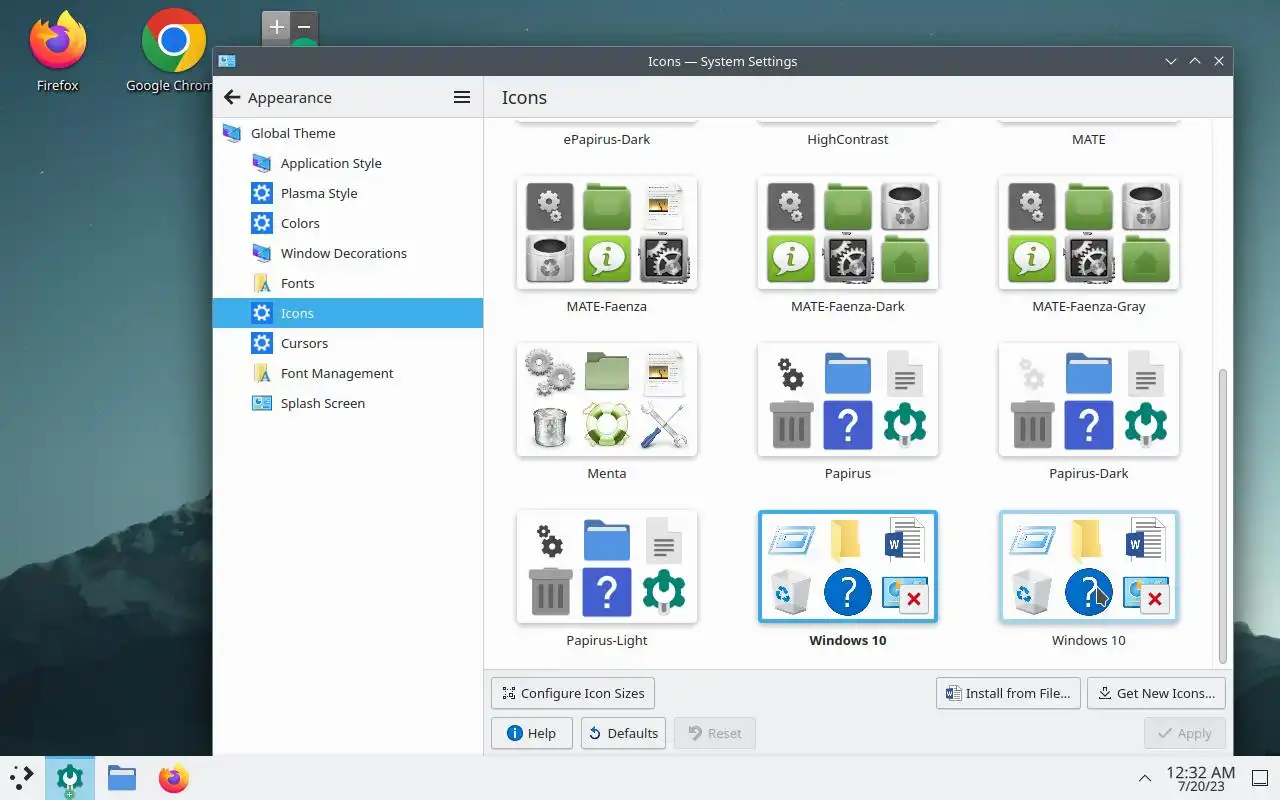Open Window Decorations settings
Image resolution: width=1280 pixels, height=800 pixels.
tap(348, 253)
